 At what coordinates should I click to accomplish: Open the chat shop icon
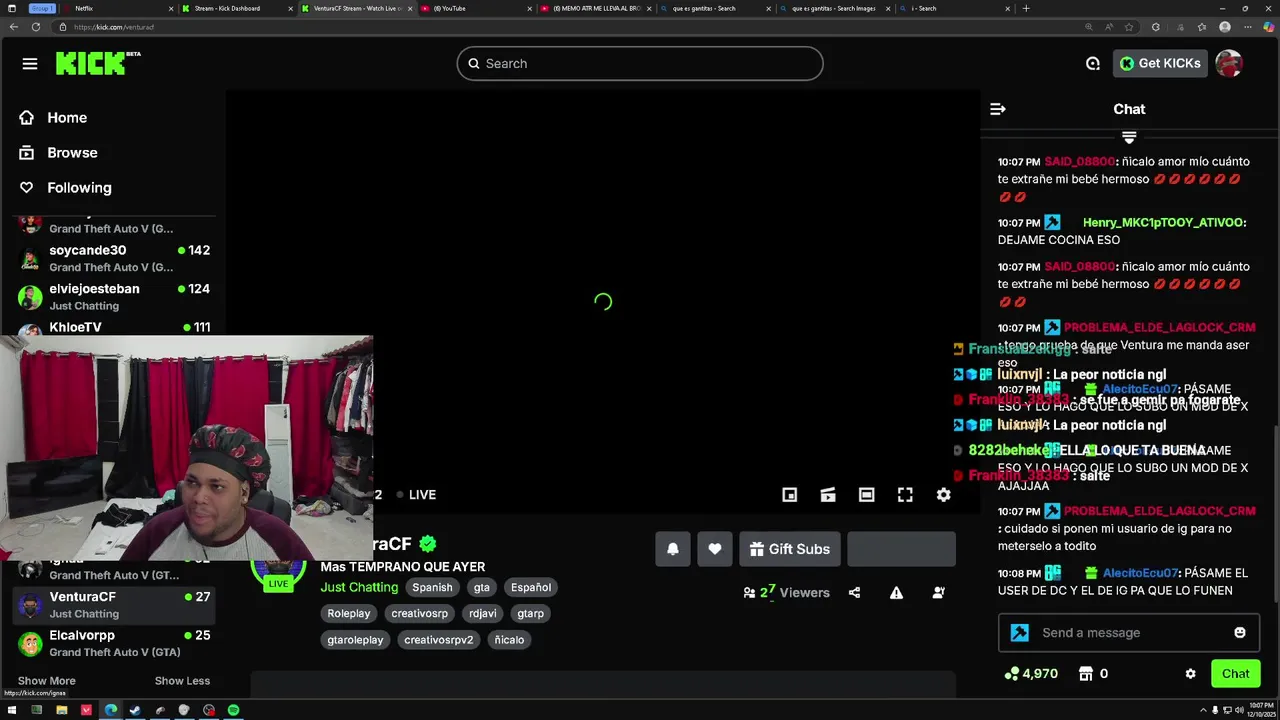1086,674
